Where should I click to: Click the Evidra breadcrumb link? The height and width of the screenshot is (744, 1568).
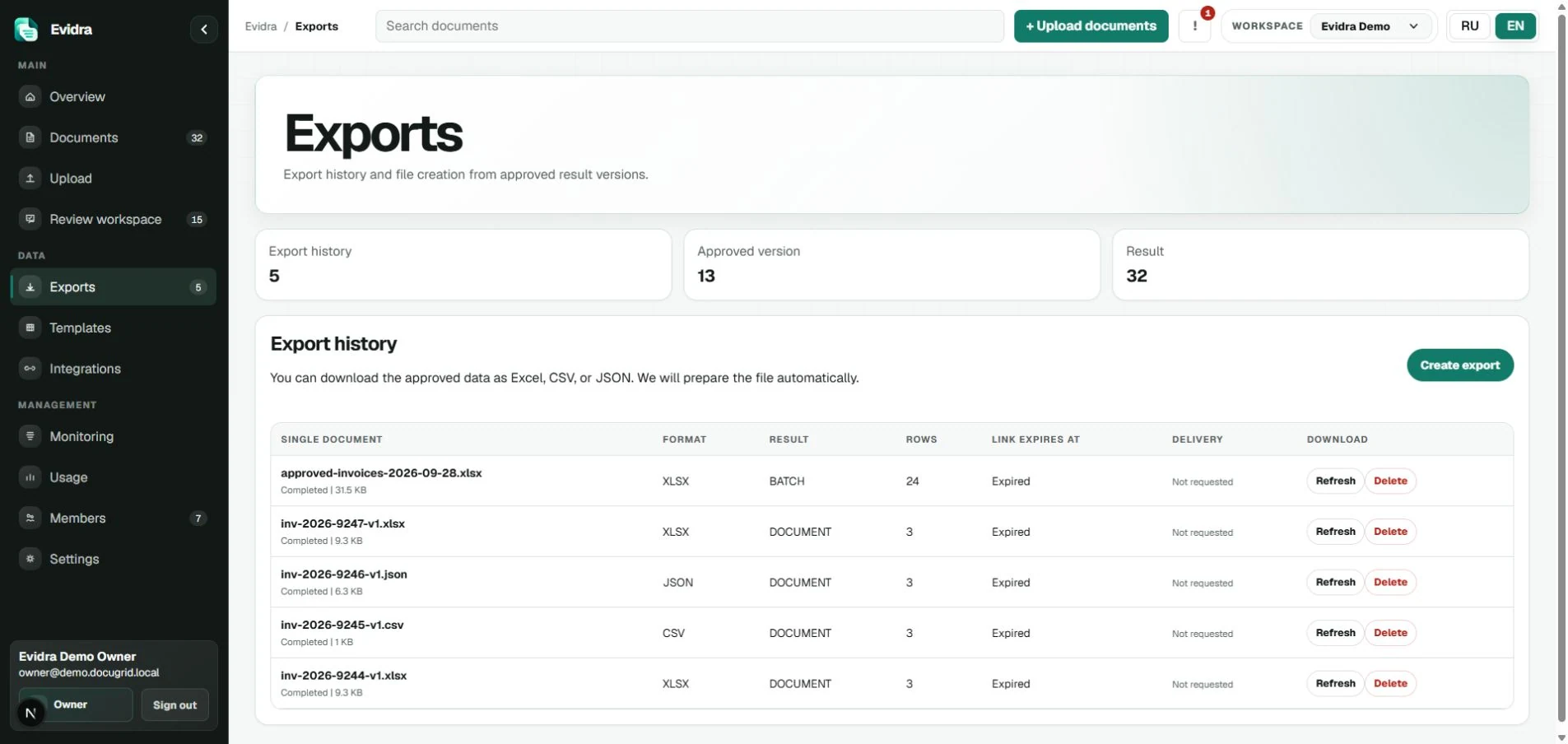tap(261, 26)
